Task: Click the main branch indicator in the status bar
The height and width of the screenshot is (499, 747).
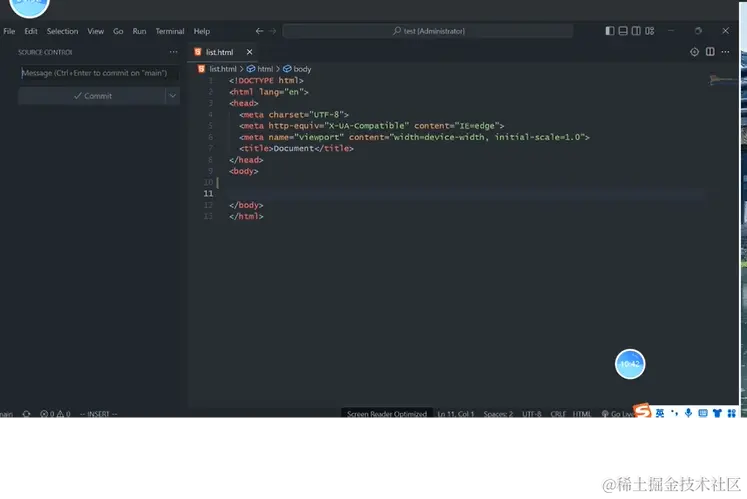Action: 6,413
